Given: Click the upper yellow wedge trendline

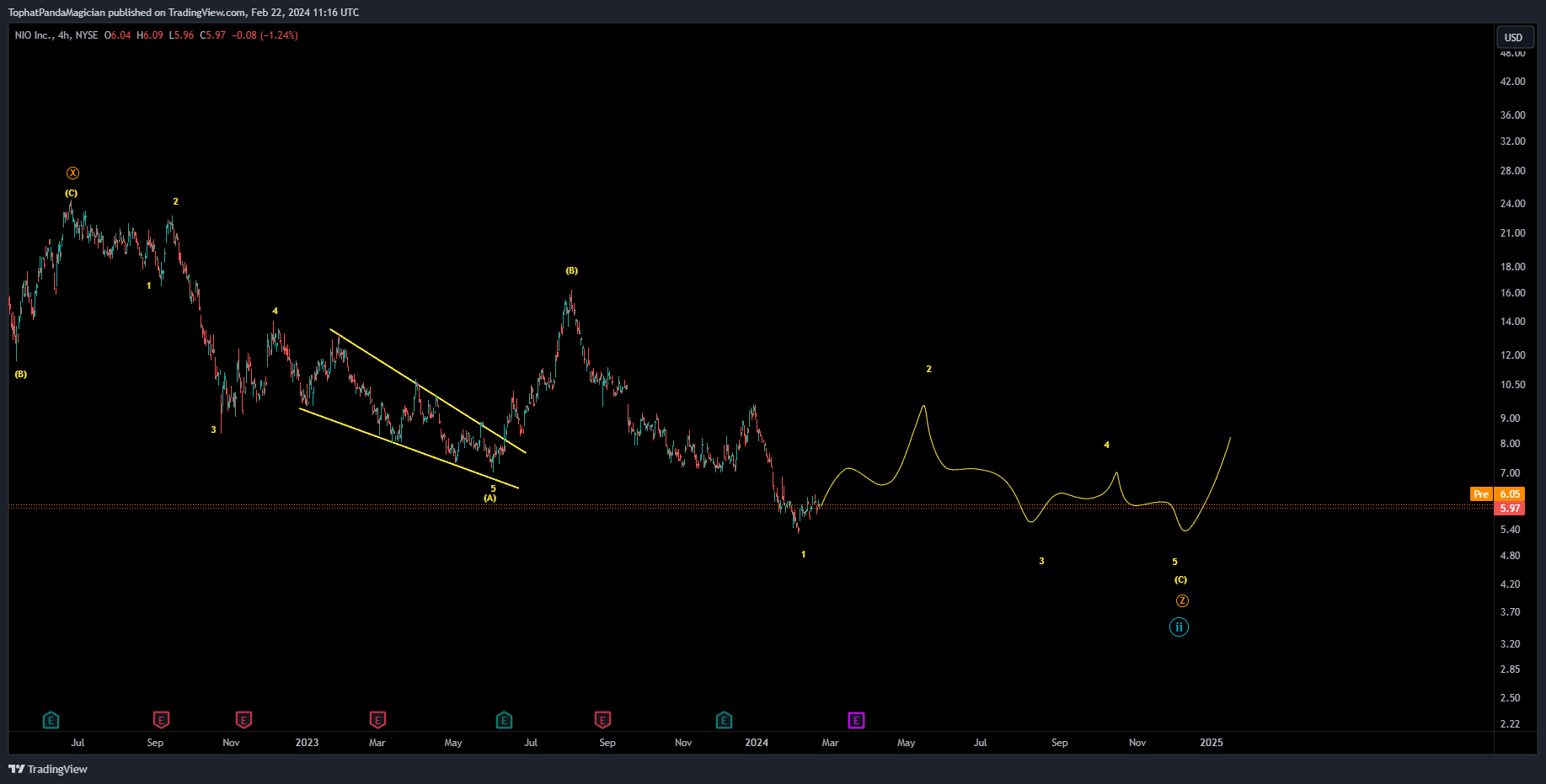Looking at the screenshot, I should (428, 391).
